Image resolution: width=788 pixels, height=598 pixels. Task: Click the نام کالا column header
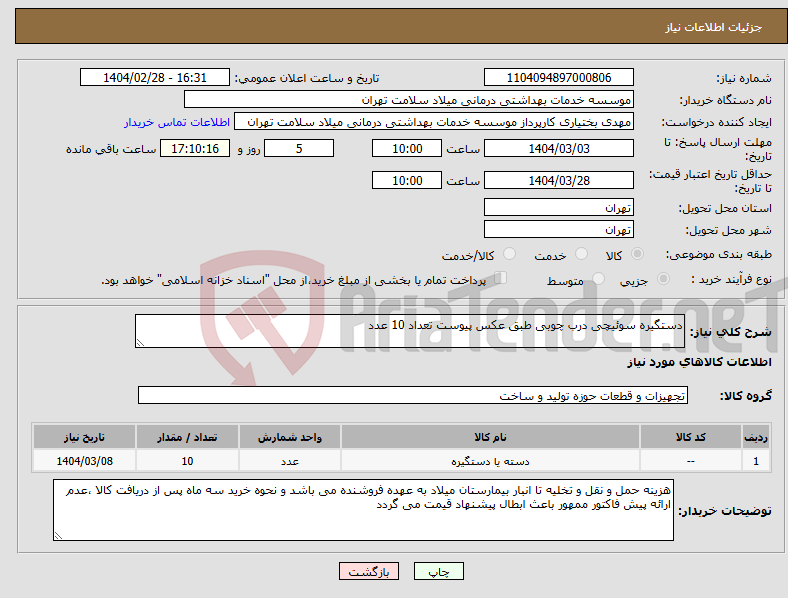(x=490, y=437)
